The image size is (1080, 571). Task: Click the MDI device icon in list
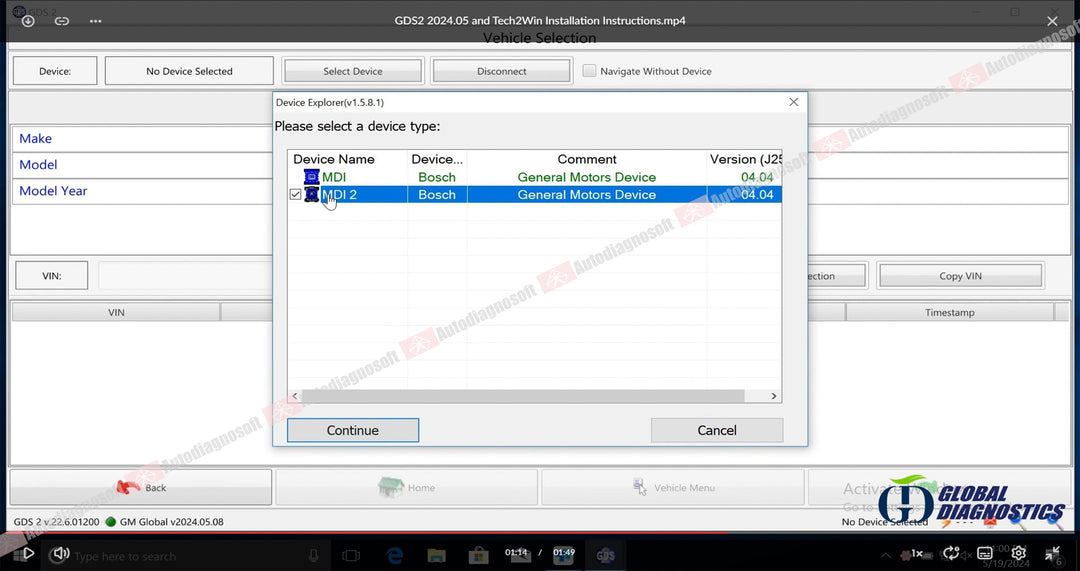(311, 177)
